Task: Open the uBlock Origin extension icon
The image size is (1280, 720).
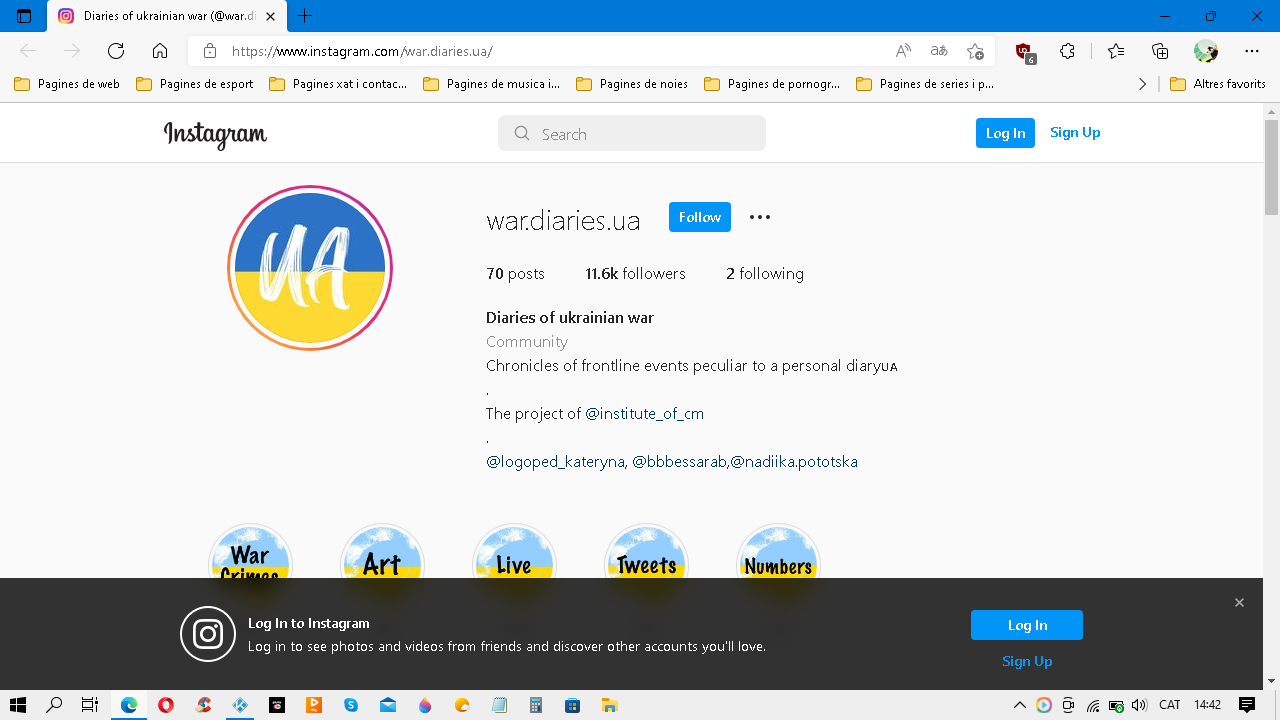Action: pos(1024,52)
